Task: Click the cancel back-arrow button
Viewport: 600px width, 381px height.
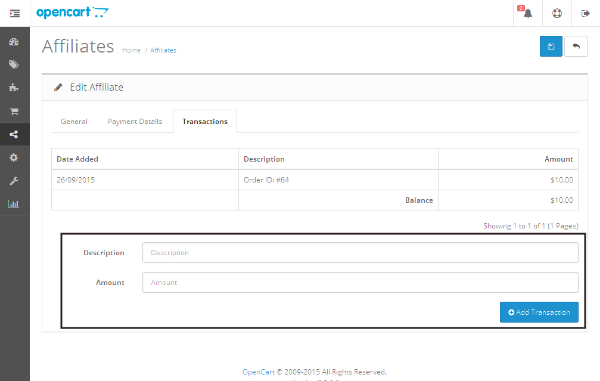Action: click(x=576, y=46)
